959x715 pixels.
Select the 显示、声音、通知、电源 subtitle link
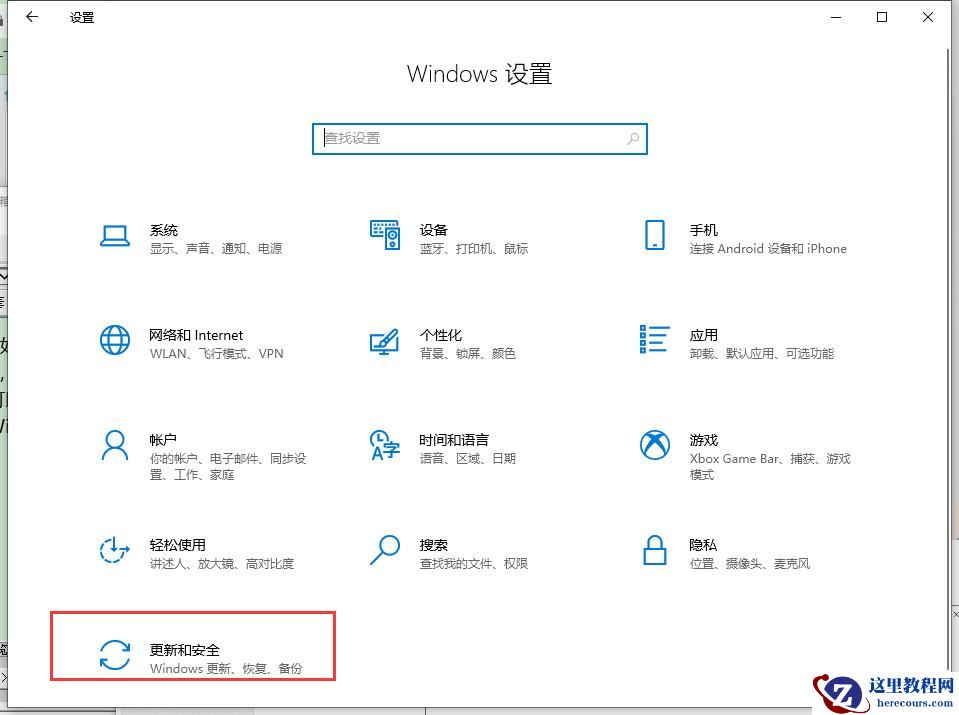pyautogui.click(x=219, y=248)
